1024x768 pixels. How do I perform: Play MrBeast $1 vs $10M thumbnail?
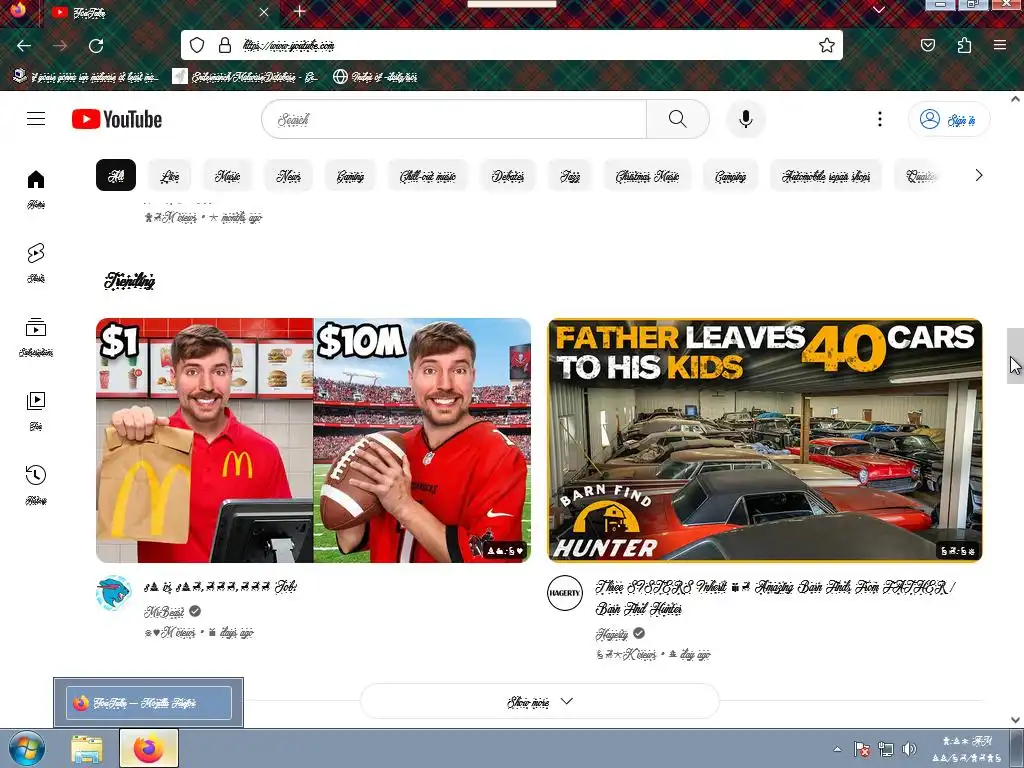[313, 440]
